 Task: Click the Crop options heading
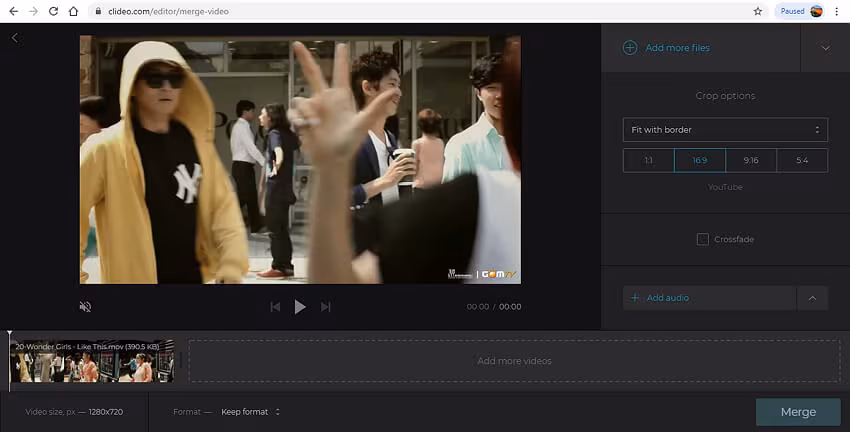pos(725,96)
